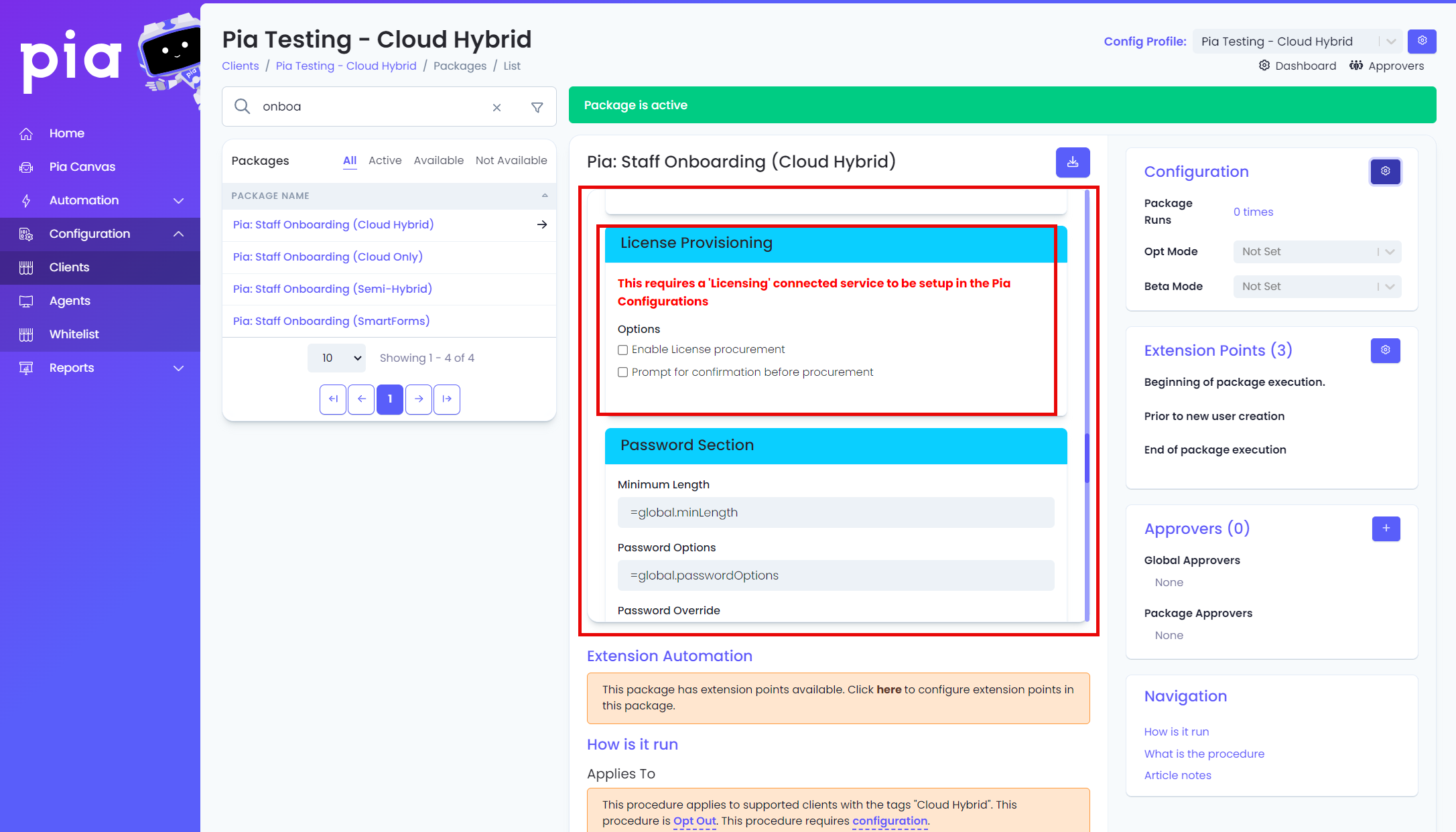This screenshot has height=832, width=1456.
Task: Click the Opt Out link
Action: click(x=694, y=821)
